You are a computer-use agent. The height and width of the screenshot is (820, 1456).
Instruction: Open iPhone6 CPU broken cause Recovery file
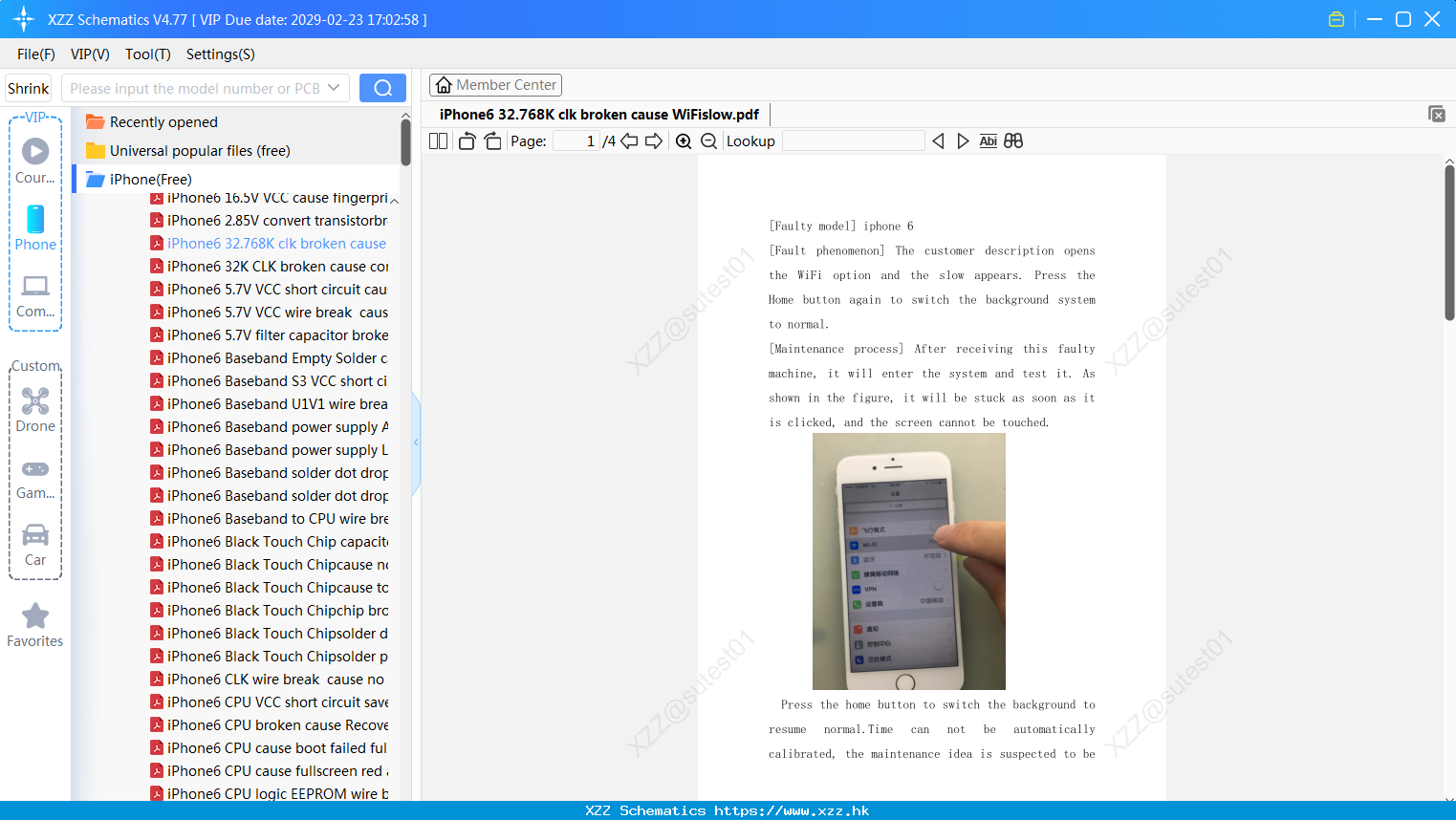(269, 725)
